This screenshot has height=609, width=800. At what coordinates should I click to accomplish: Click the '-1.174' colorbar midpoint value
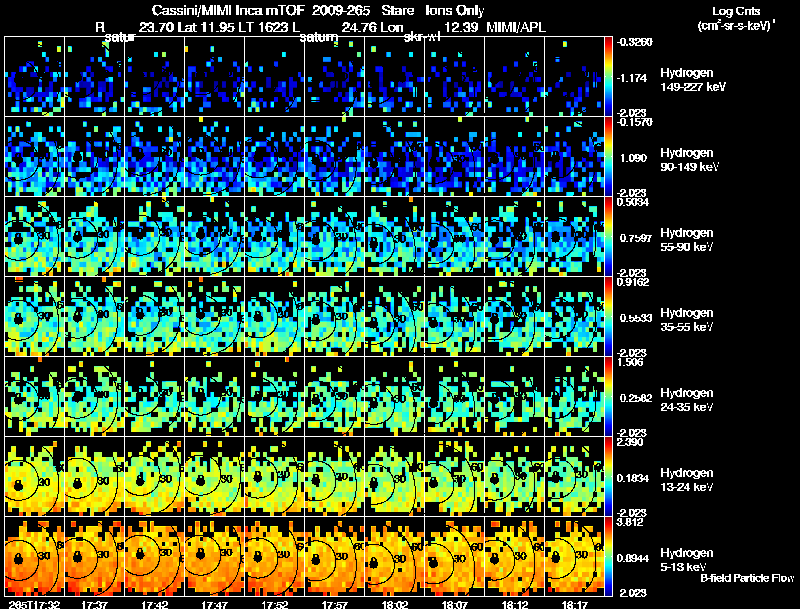(632, 78)
